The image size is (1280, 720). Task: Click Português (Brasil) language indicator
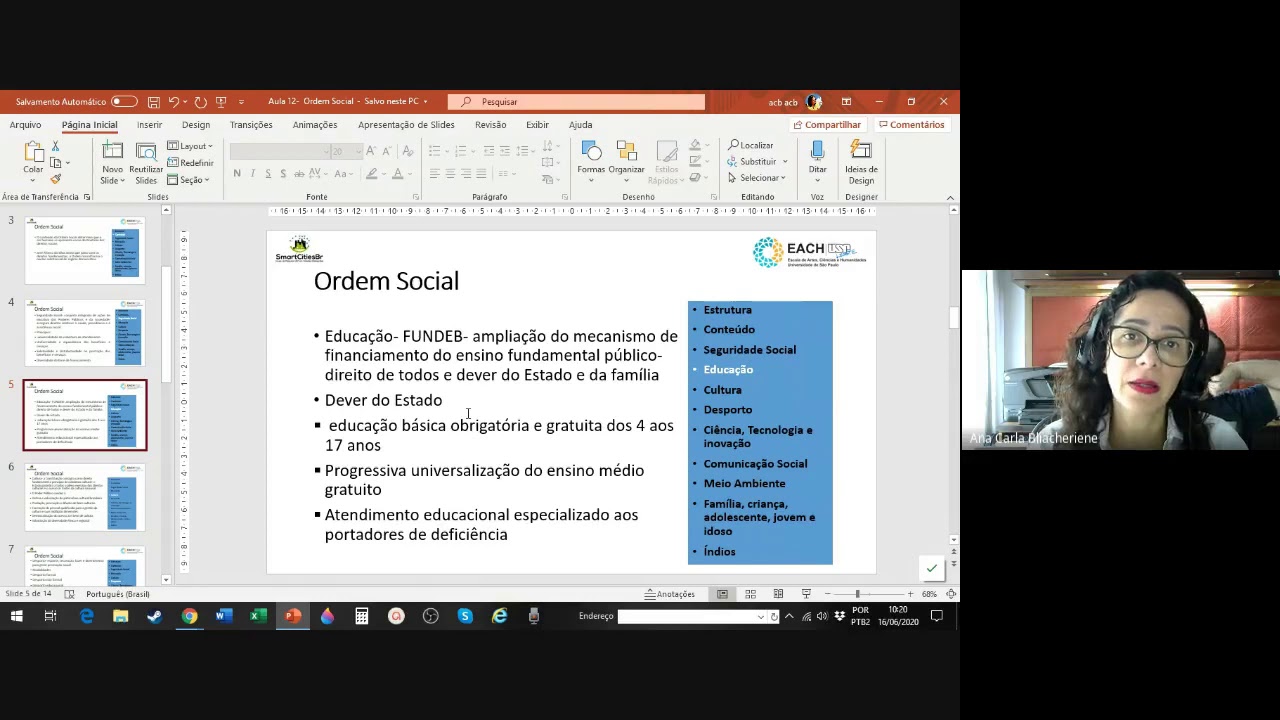[118, 594]
